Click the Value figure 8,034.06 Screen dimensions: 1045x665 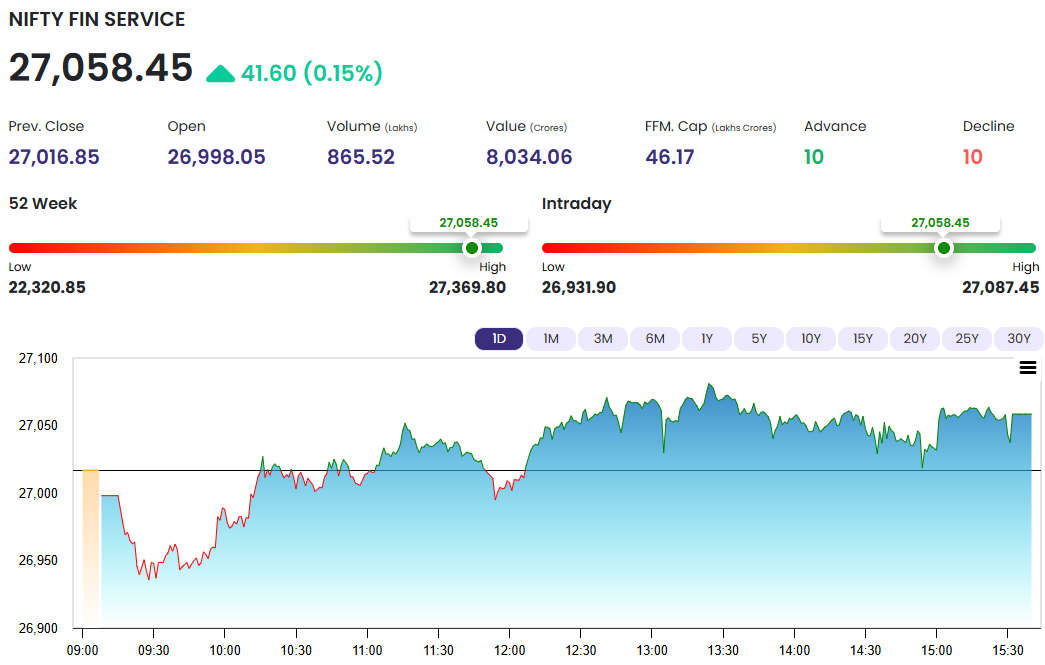coord(529,157)
